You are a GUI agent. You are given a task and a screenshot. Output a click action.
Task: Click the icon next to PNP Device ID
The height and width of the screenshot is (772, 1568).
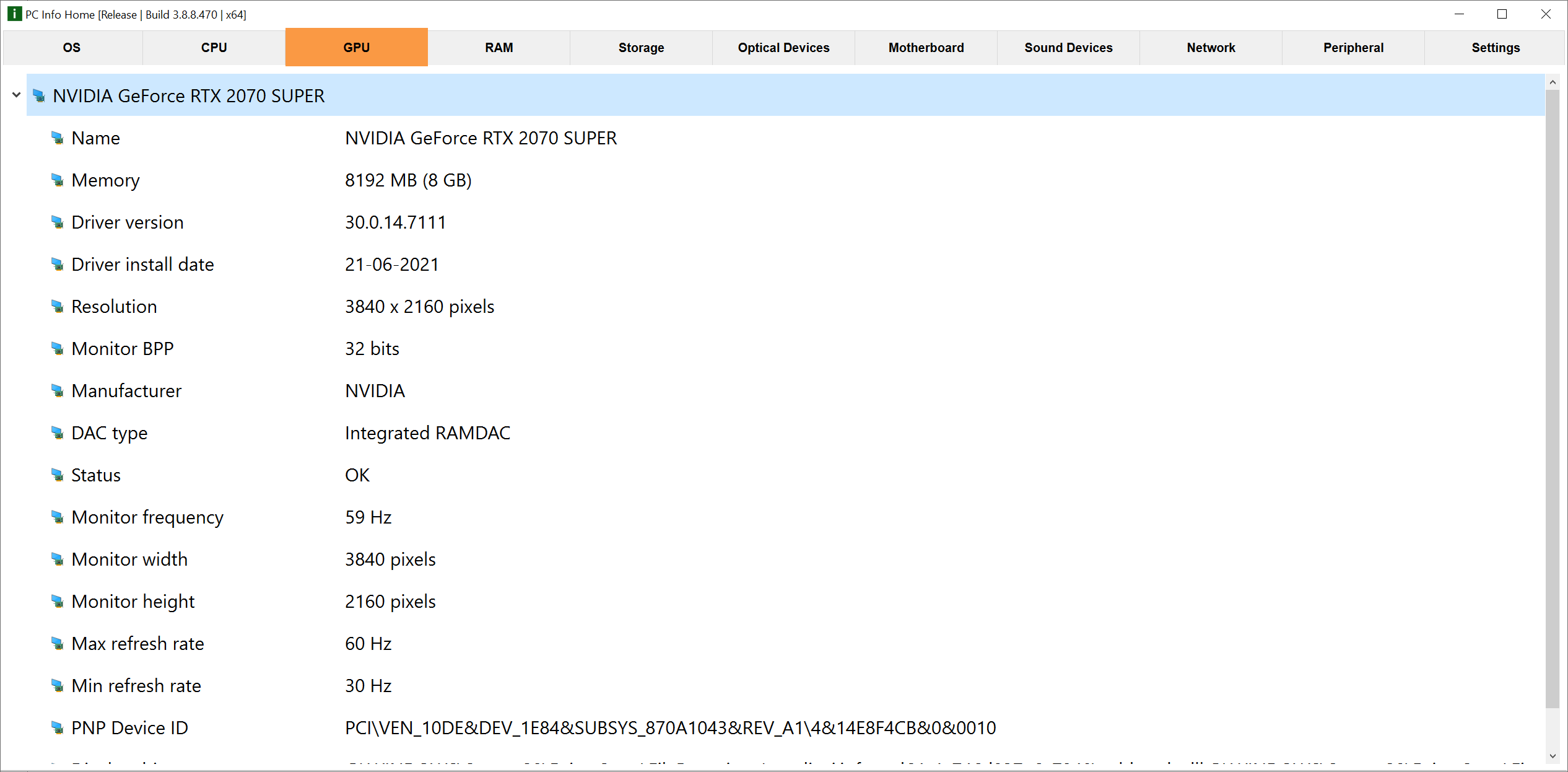(58, 728)
